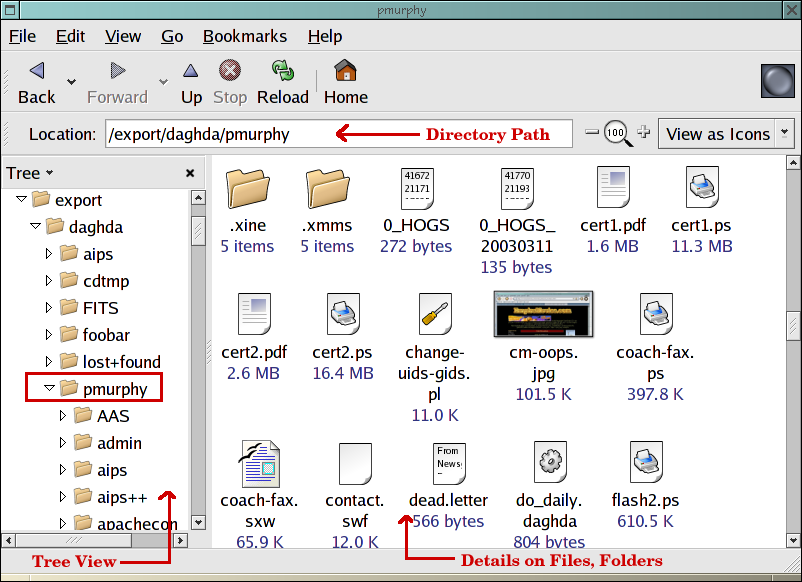
Task: Open the View as Icons dropdown
Action: [x=784, y=133]
